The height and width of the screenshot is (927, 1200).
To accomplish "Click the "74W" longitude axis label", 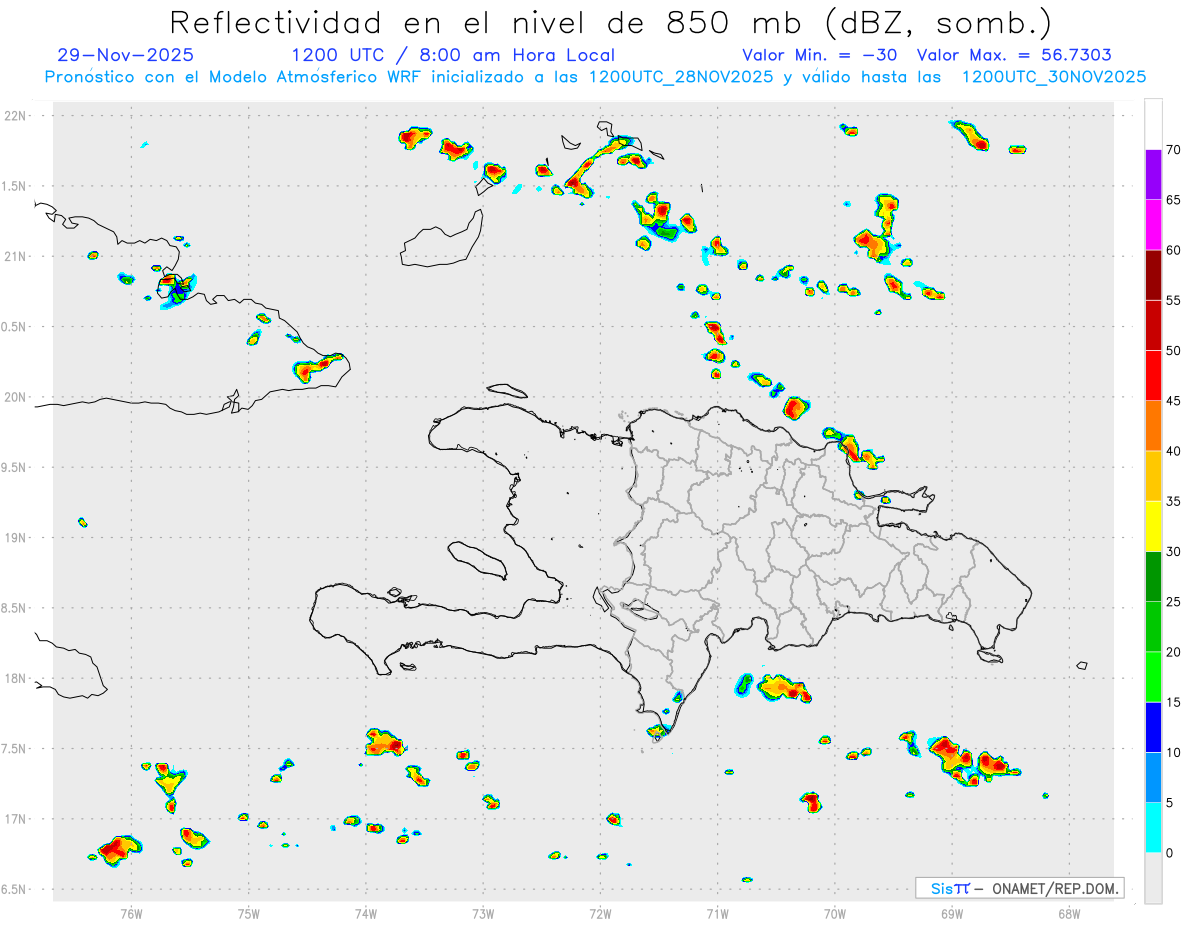I will [x=366, y=913].
